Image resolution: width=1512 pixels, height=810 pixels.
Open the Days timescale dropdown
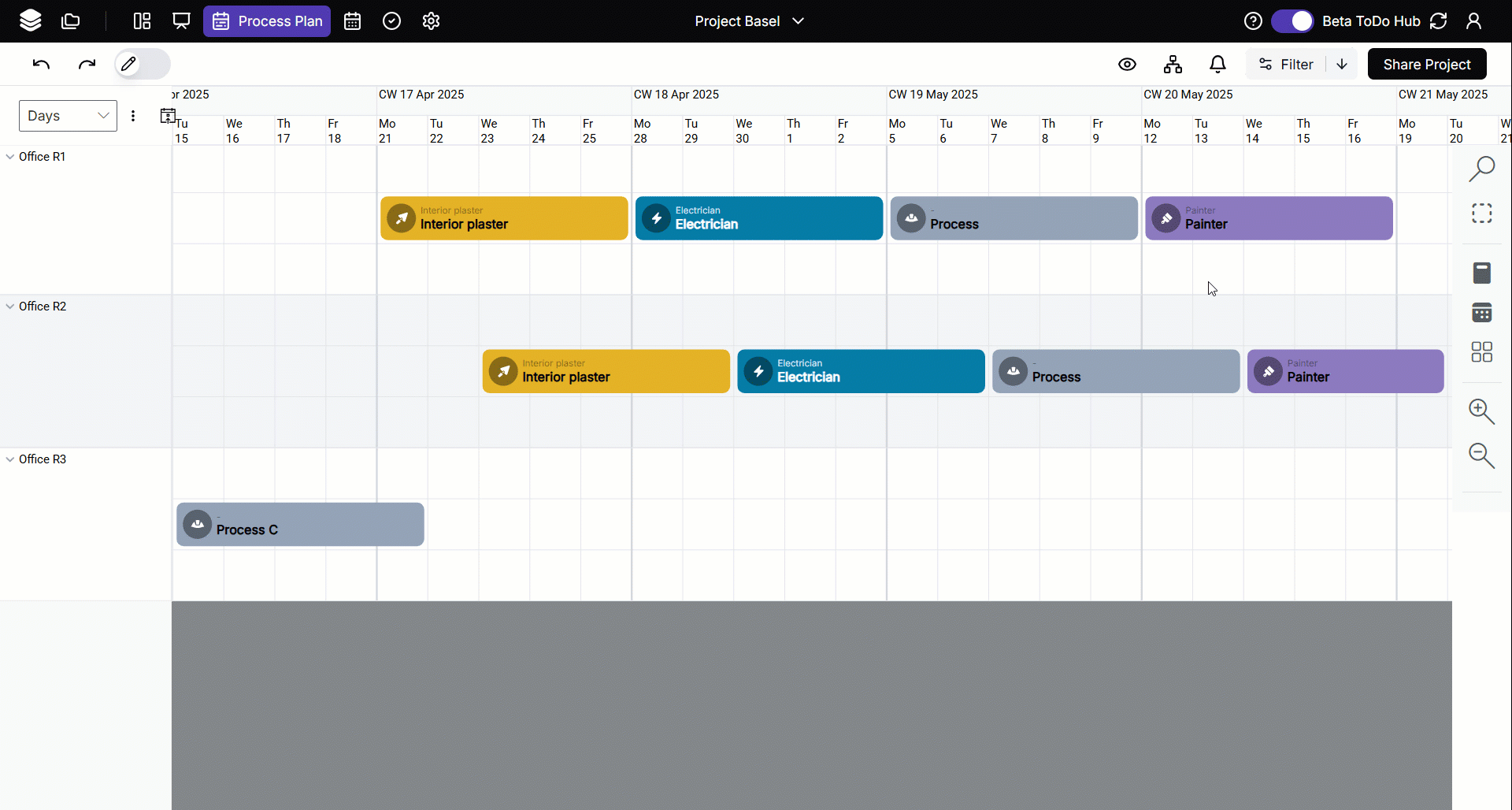tap(67, 115)
